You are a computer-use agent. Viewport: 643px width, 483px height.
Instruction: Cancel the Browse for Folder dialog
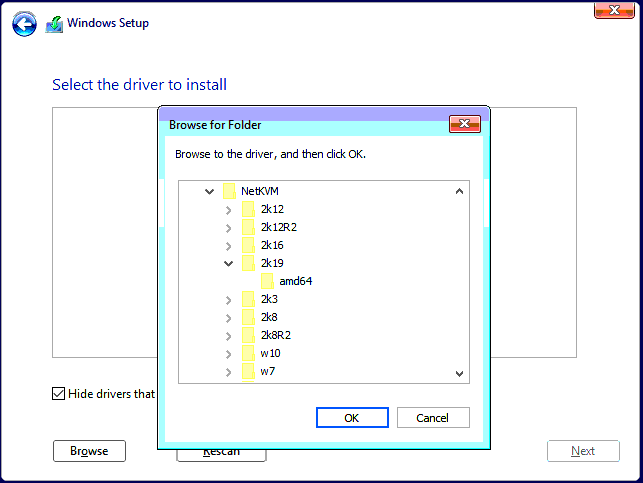click(433, 418)
